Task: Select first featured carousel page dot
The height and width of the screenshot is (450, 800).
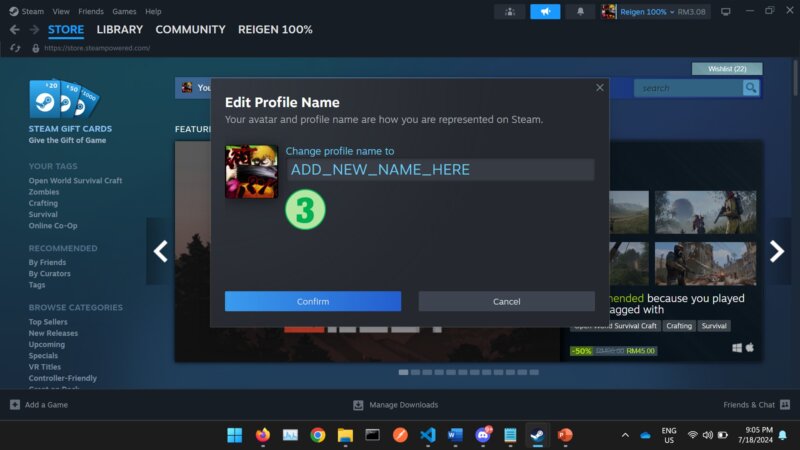Action: 404,372
